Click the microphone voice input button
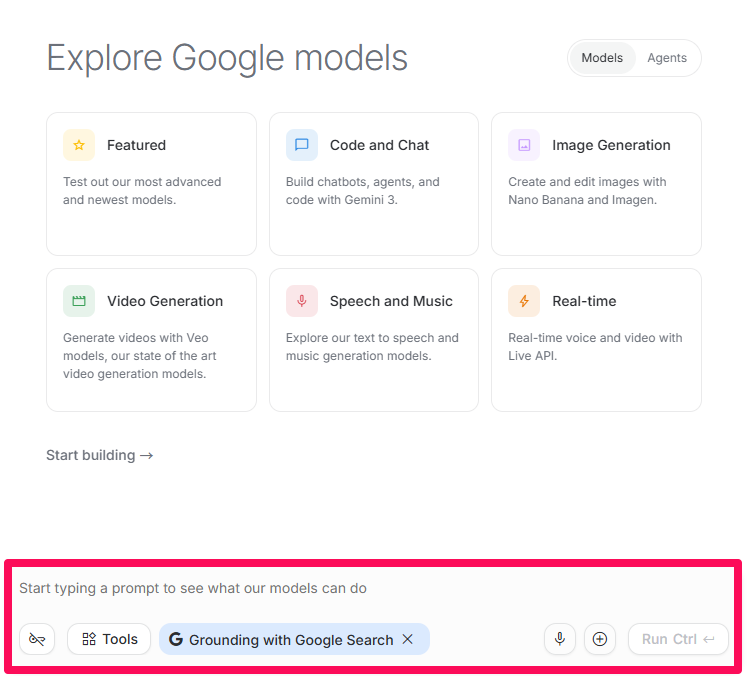Screen dimensions: 751x676 point(559,639)
